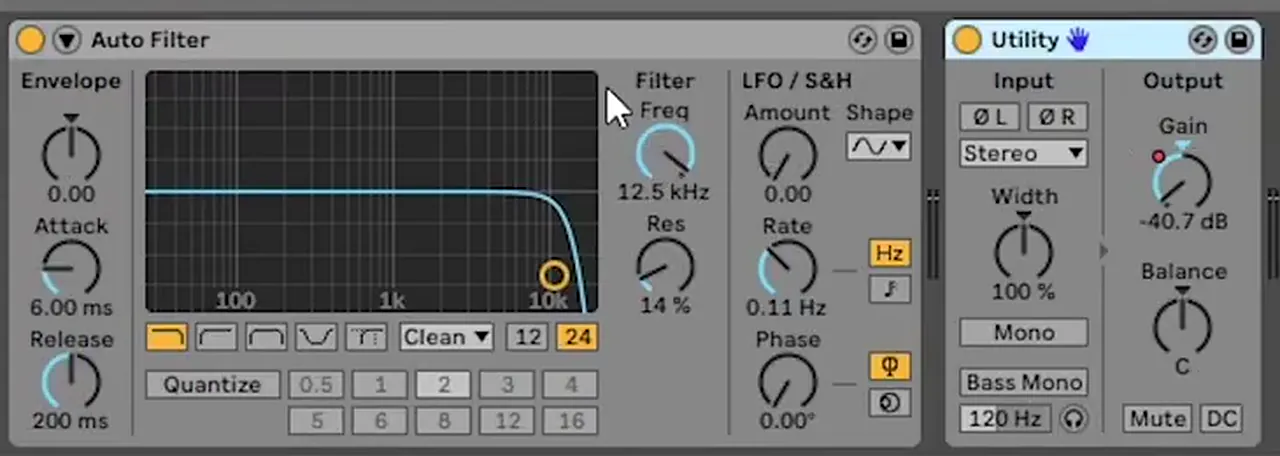Viewport: 1280px width, 456px height.
Task: Click the yellow filter frequency handle in display
Action: pos(554,275)
